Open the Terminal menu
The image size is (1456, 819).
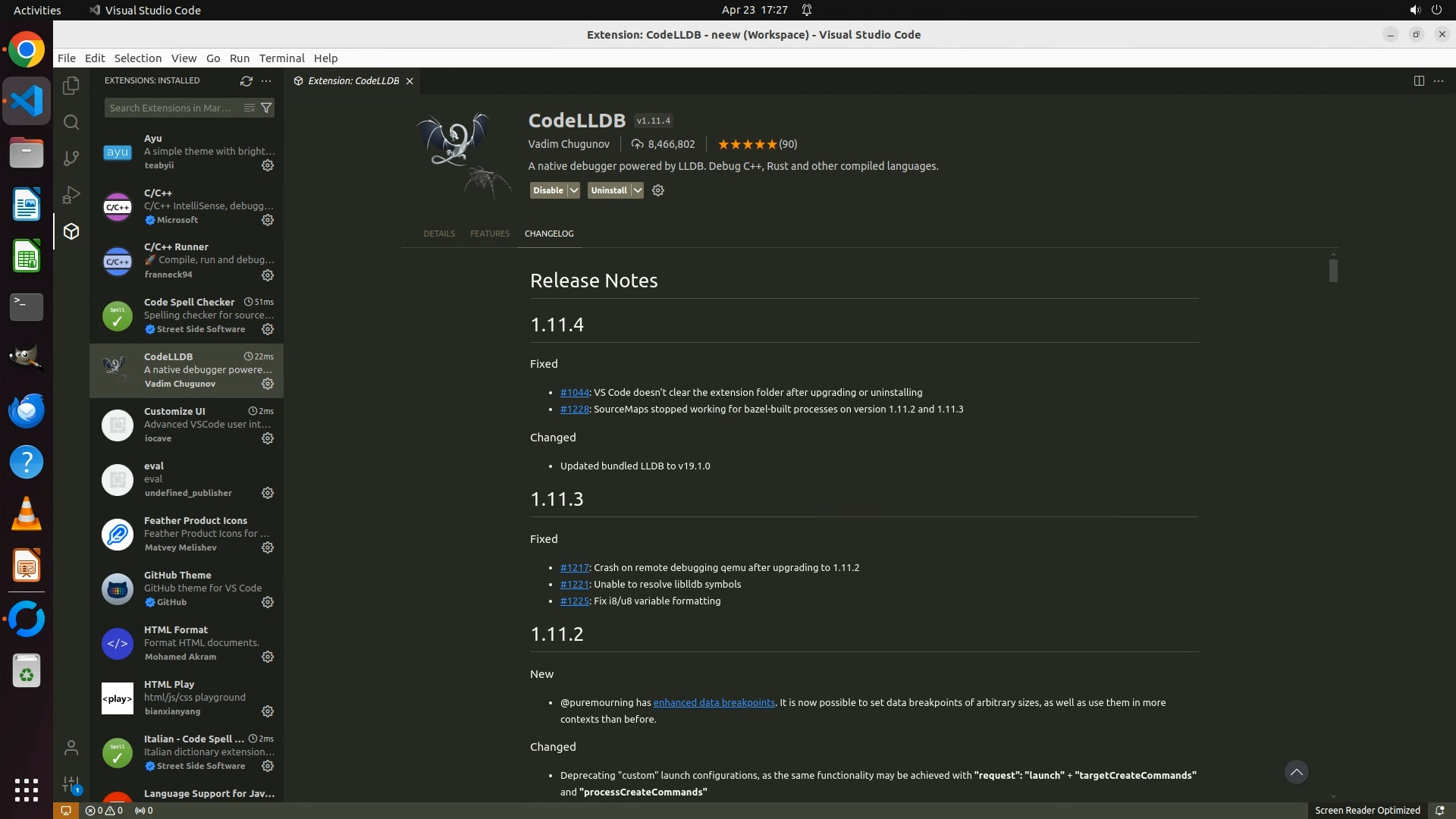[x=281, y=58]
